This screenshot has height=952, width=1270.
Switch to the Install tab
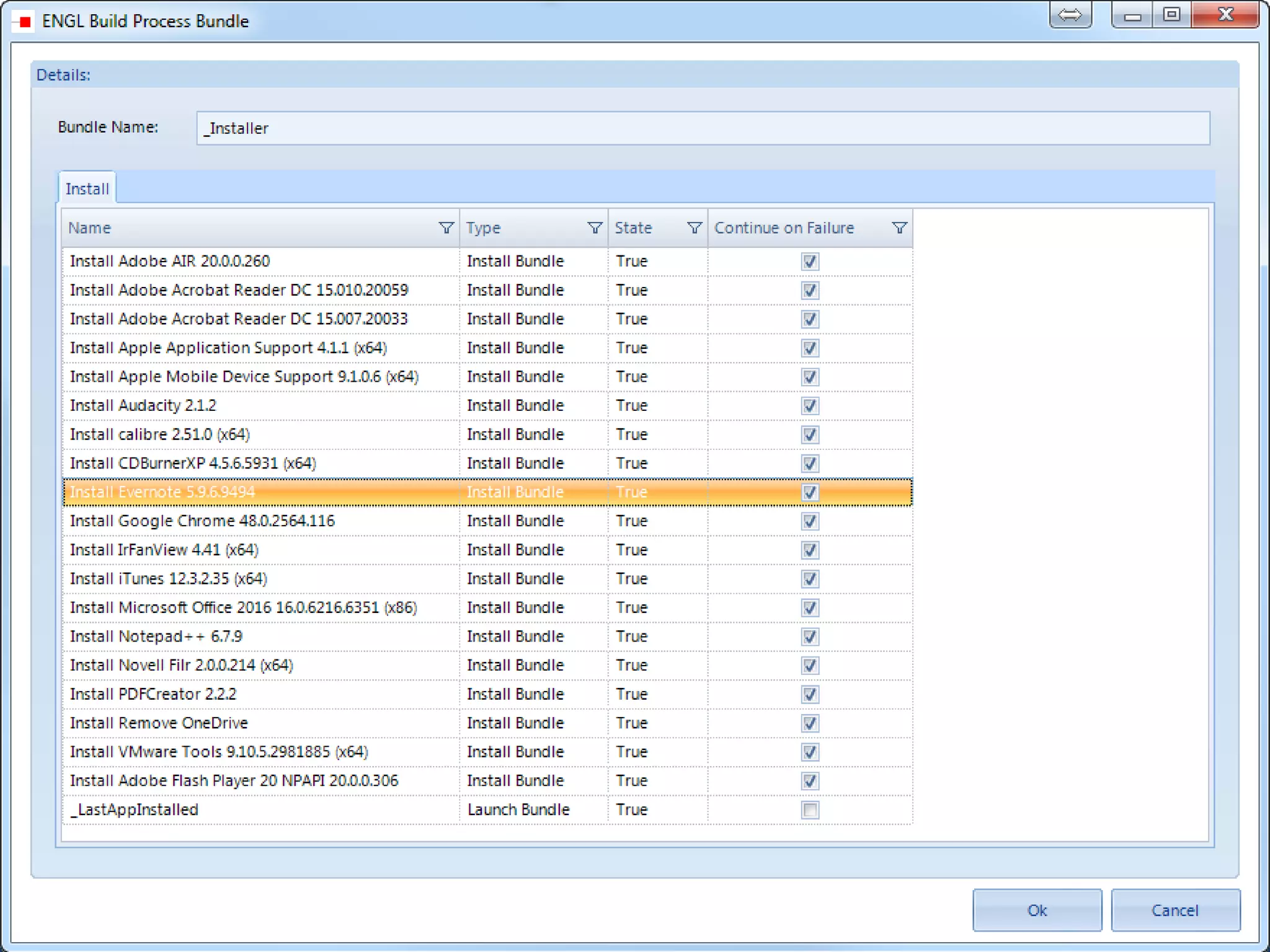coord(87,188)
